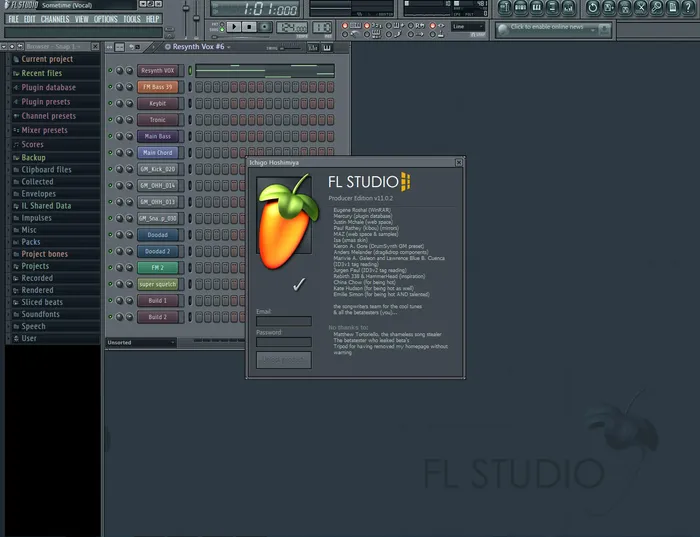Open the project info document icon

tap(673, 7)
